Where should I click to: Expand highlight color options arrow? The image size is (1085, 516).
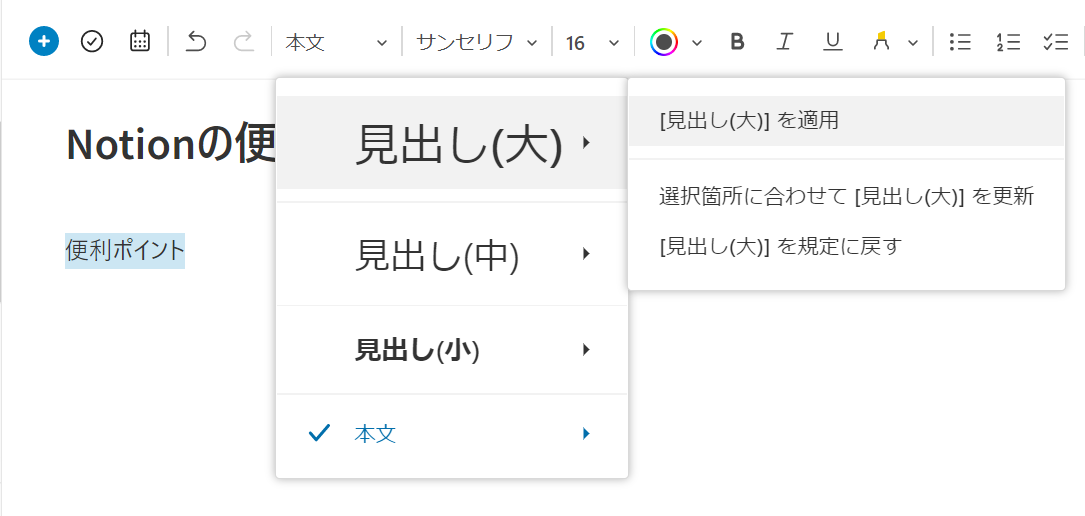coord(913,43)
